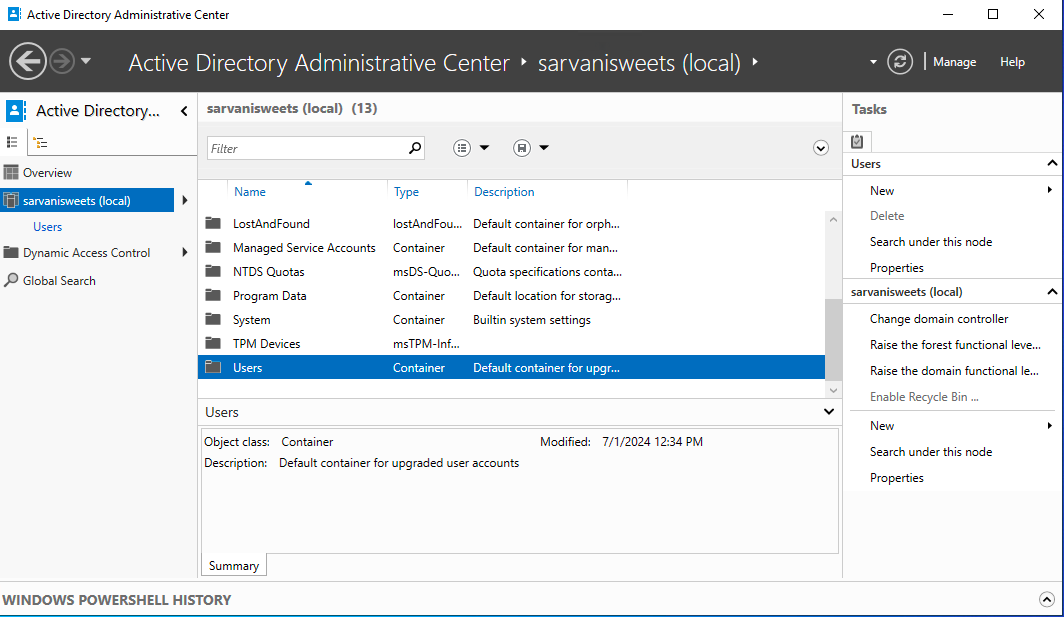Viewport: 1064px width, 617px height.
Task: Click the Tasks clipboard icon
Action: [857, 141]
